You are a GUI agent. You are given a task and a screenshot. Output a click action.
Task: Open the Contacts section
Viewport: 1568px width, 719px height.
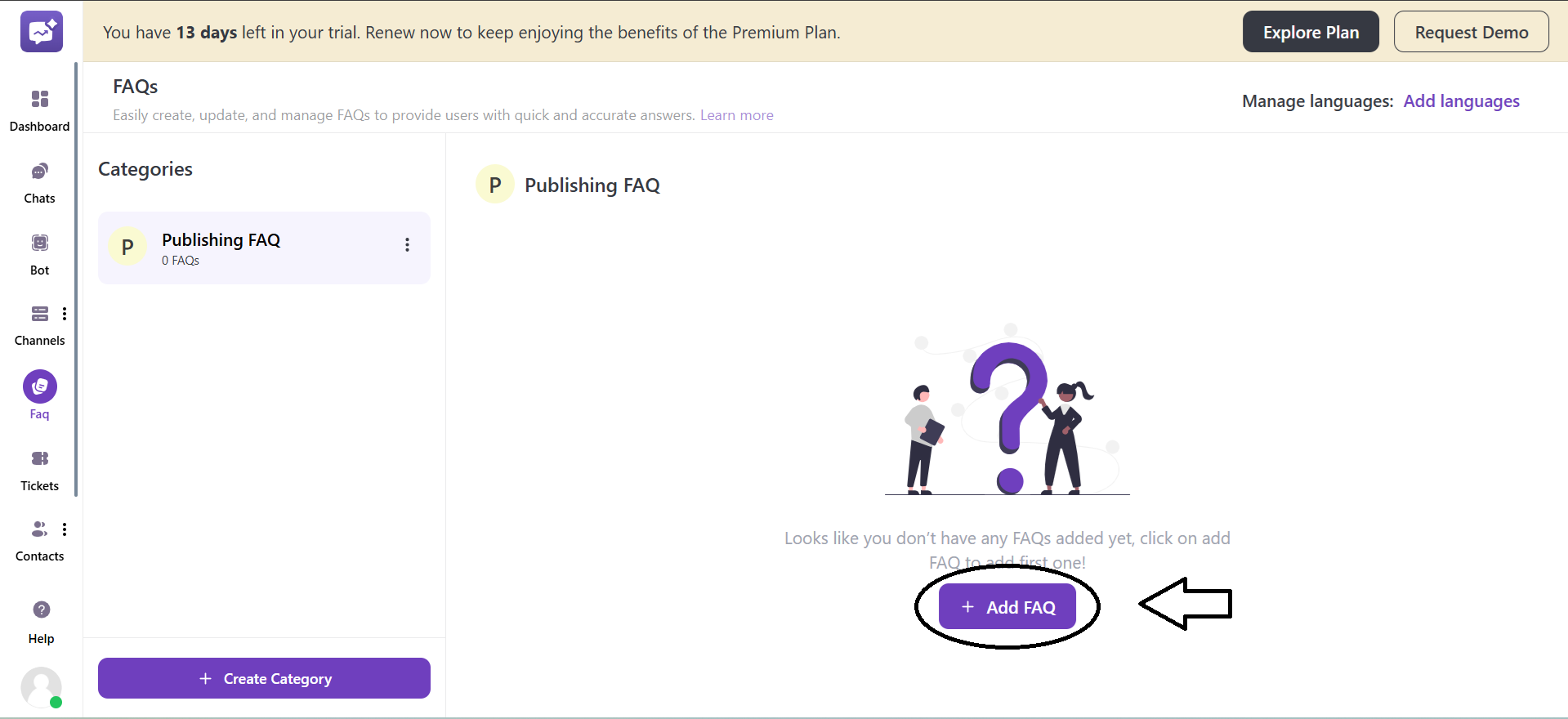(x=39, y=542)
